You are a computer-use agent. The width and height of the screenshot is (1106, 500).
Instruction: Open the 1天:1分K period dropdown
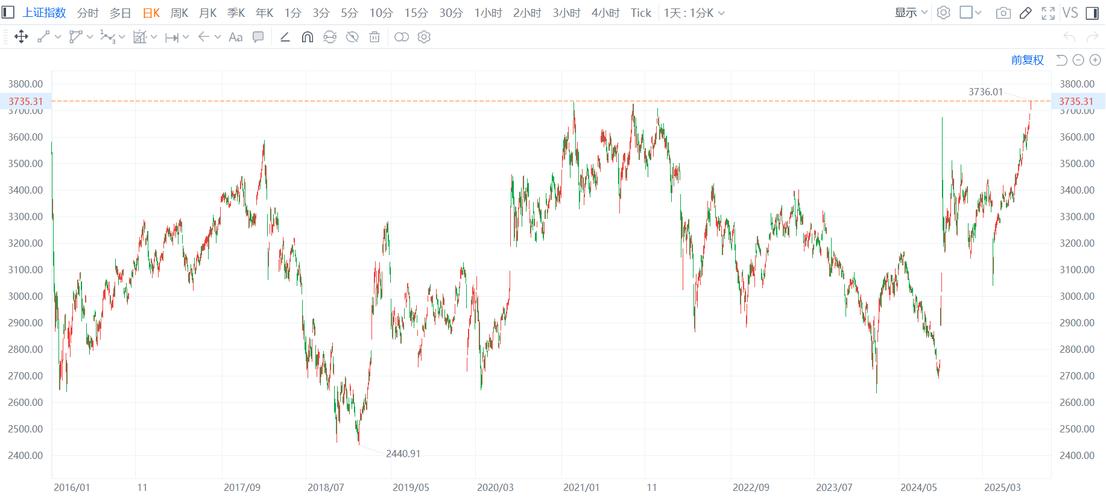[x=694, y=13]
